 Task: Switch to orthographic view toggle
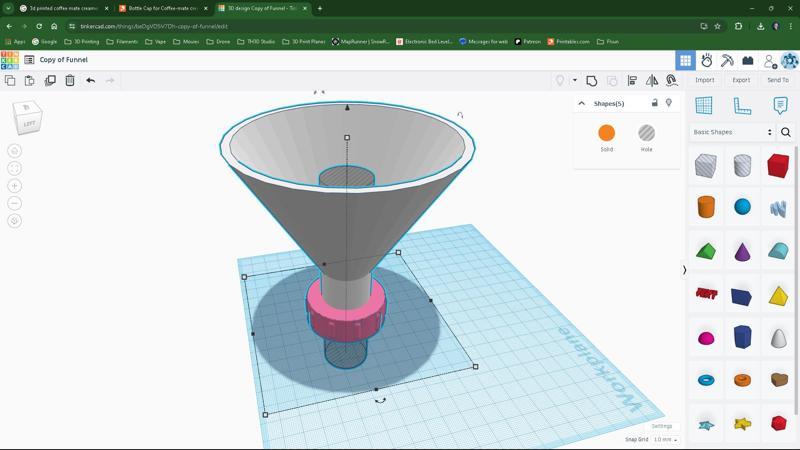(14, 221)
